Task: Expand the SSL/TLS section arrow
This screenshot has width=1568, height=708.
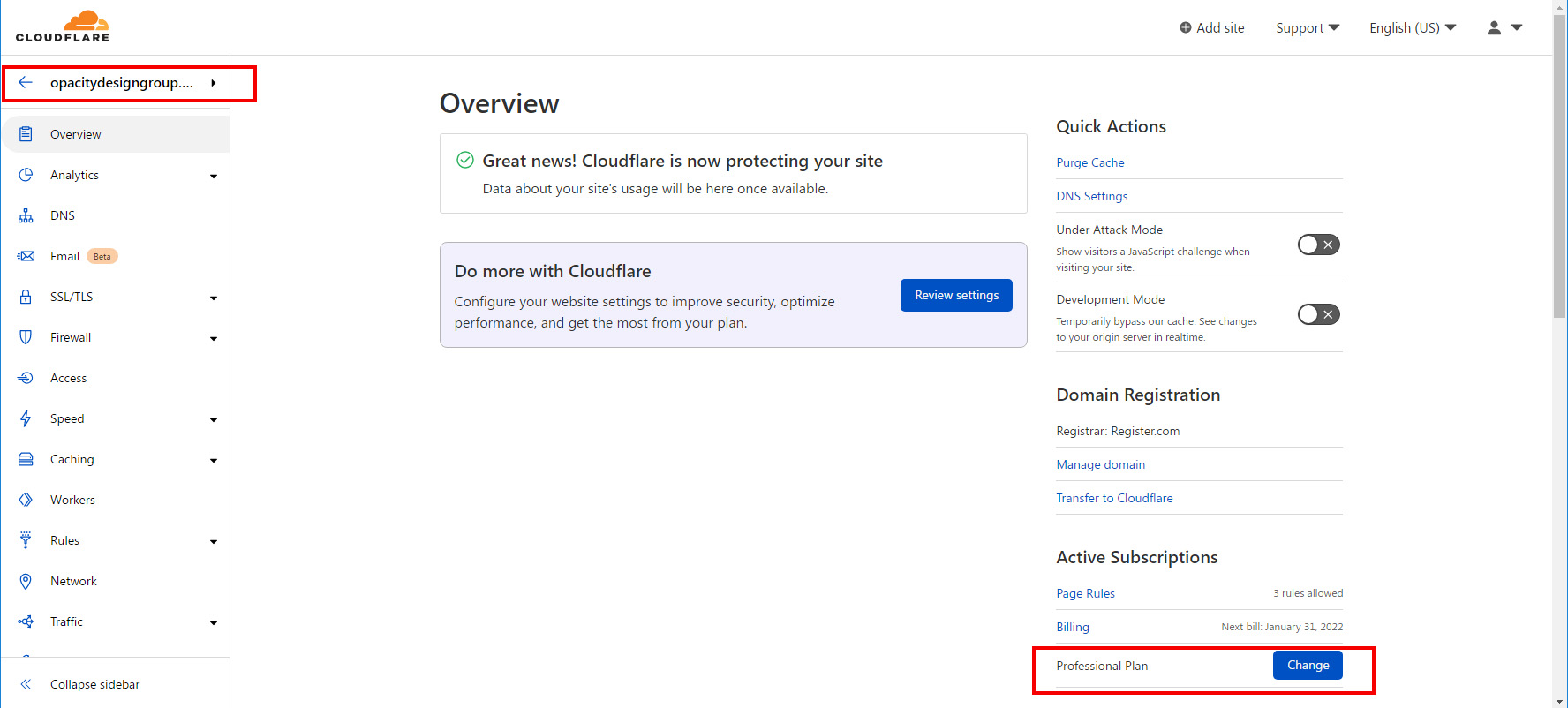Action: tap(213, 298)
